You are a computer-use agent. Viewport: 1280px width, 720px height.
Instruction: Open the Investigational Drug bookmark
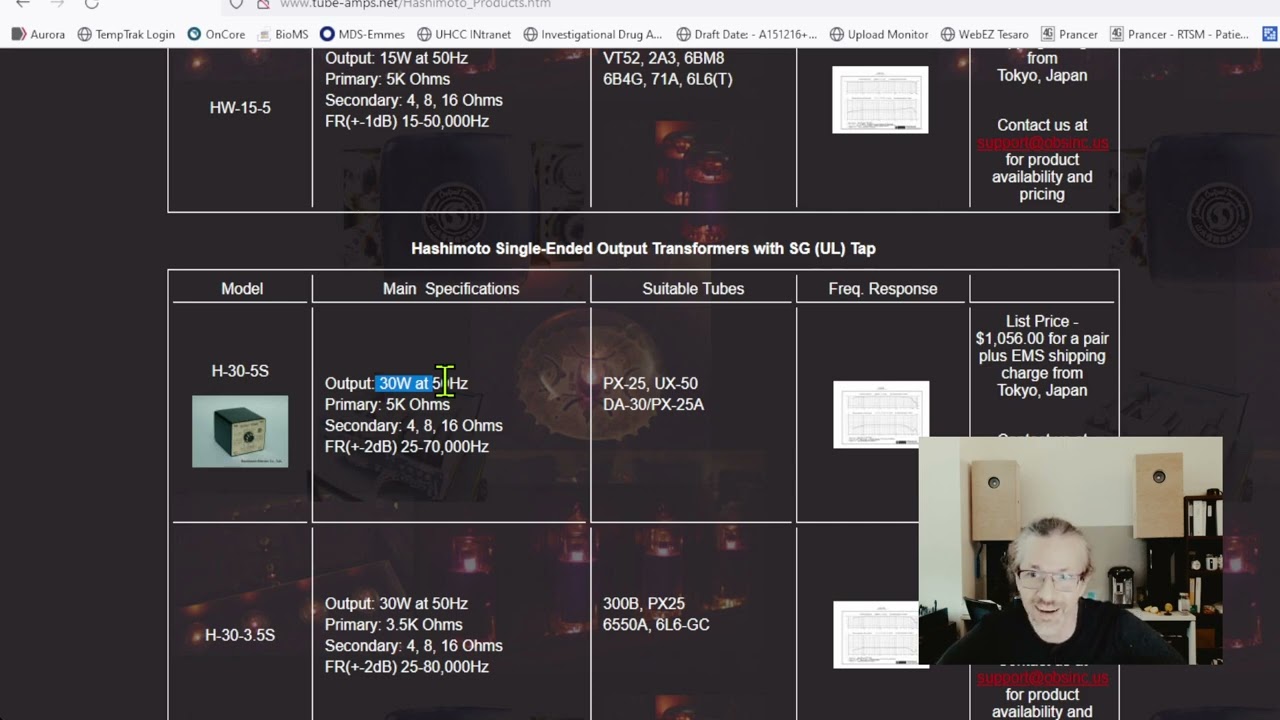tap(592, 34)
